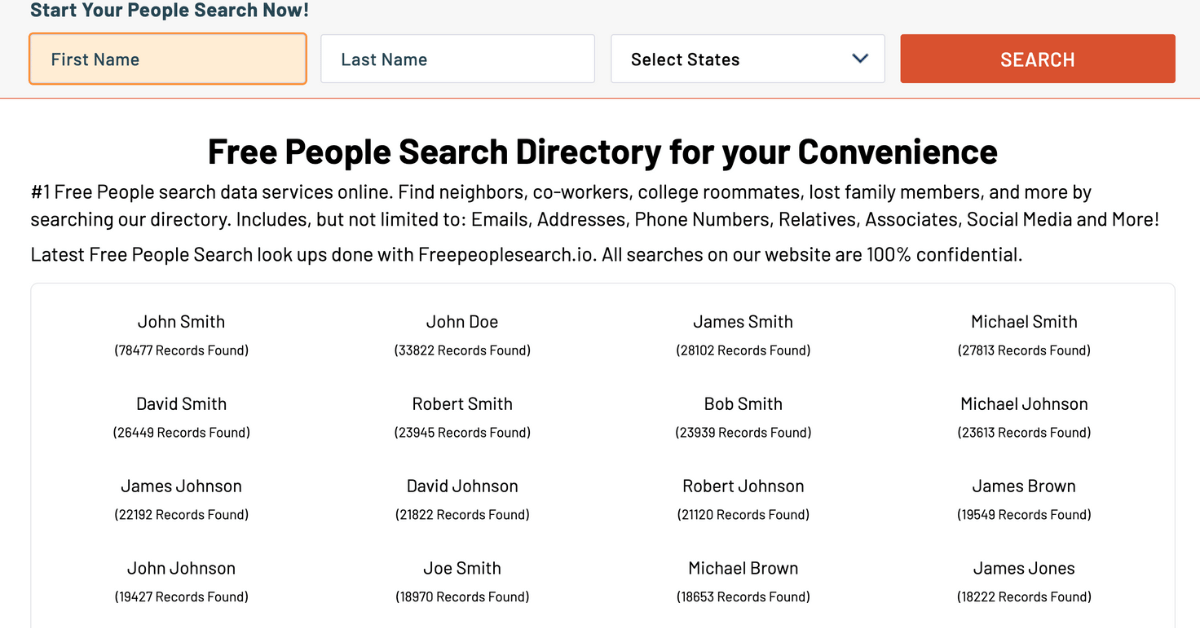Open the Select States dropdown
Viewport: 1200px width, 628px height.
point(747,58)
